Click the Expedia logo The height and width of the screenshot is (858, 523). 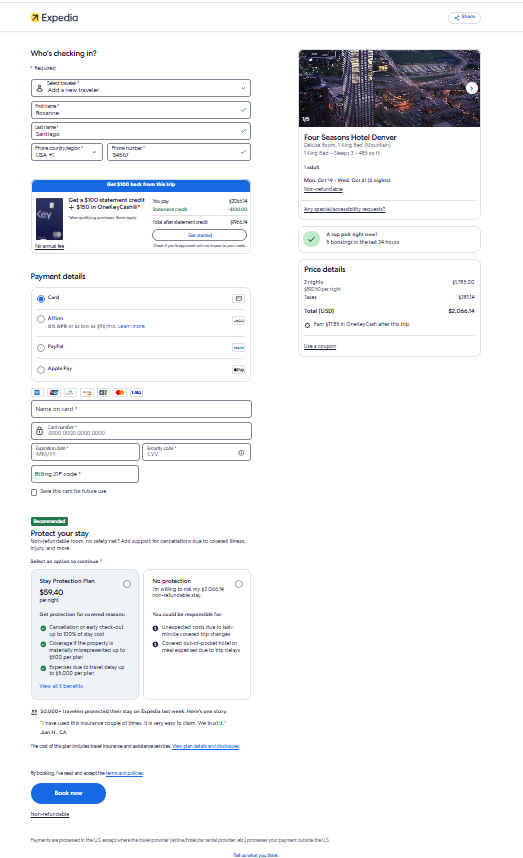click(x=54, y=18)
